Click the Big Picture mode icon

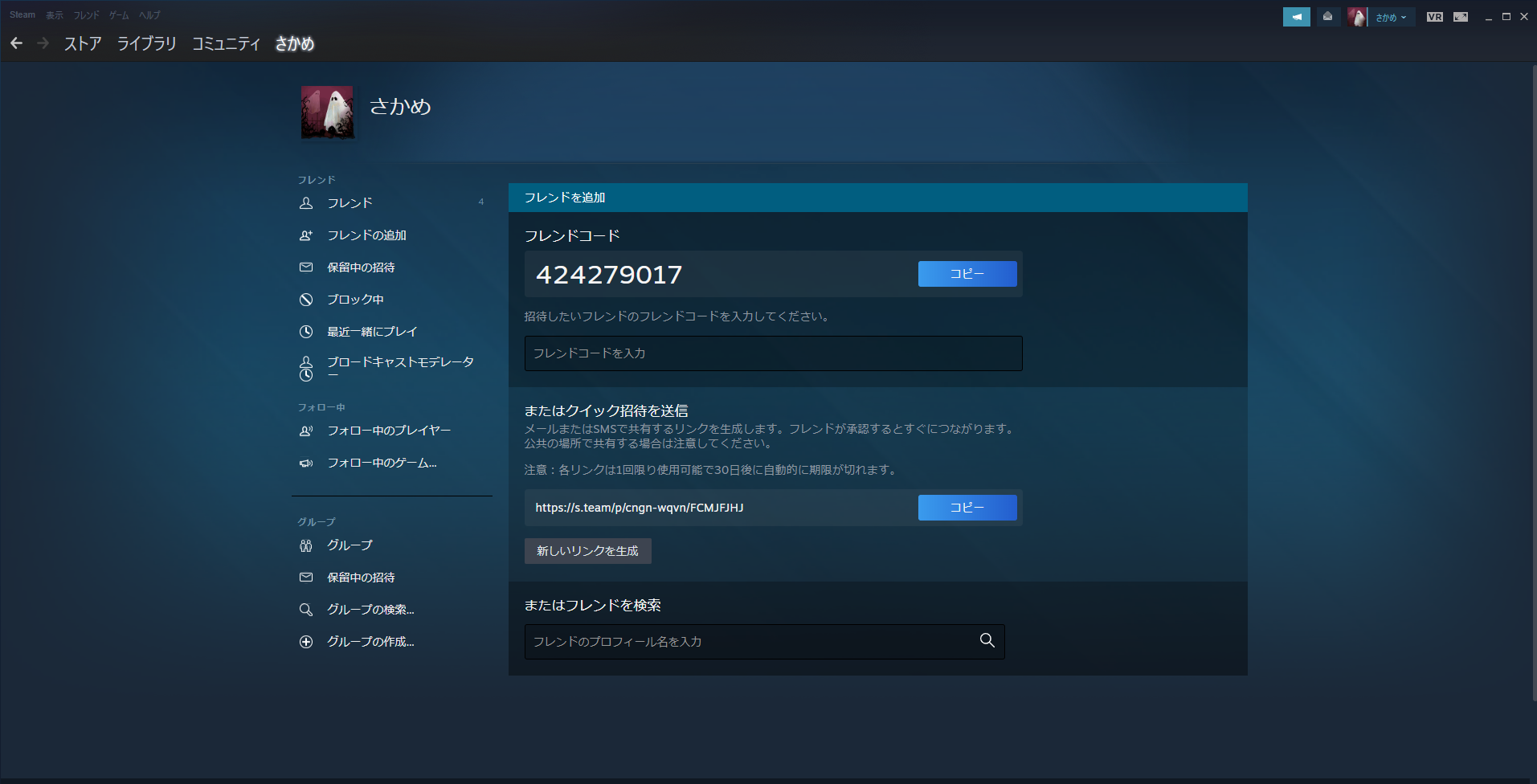[x=1461, y=17]
